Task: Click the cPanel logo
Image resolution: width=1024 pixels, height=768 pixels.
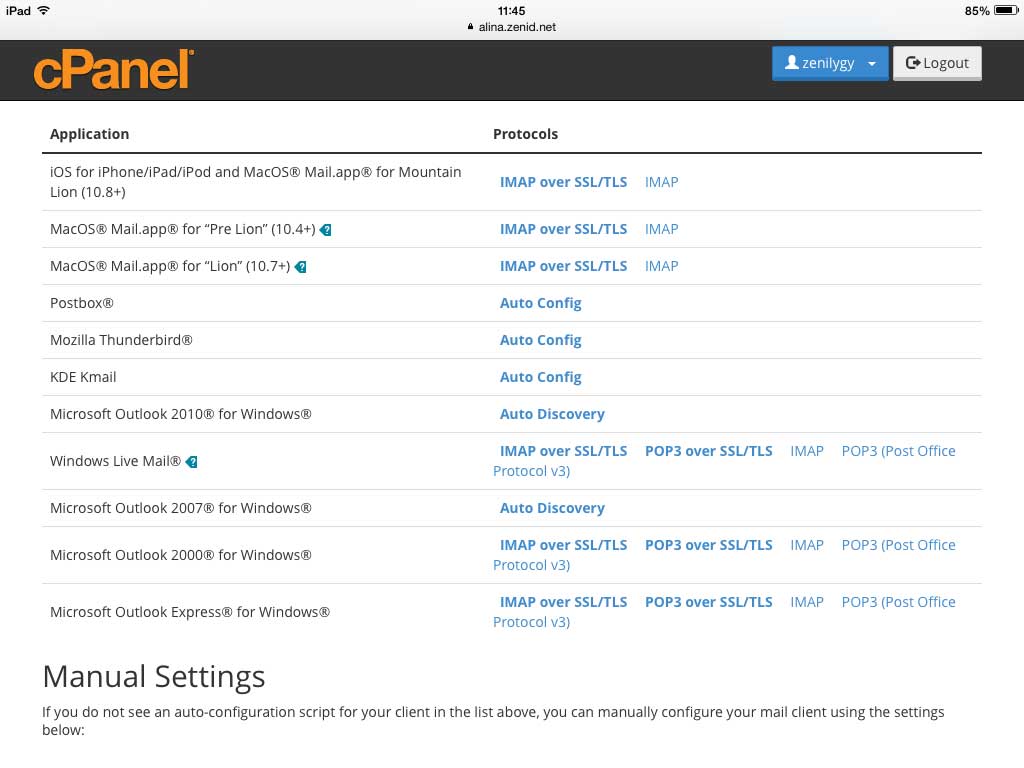Action: click(114, 70)
